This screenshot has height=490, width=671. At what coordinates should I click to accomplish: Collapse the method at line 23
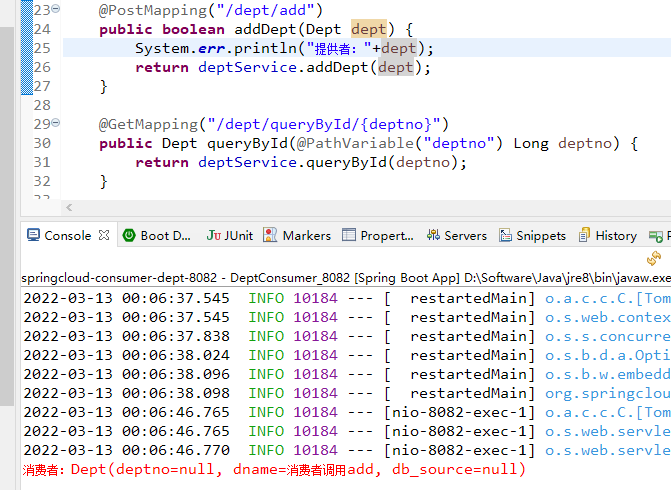pos(56,9)
